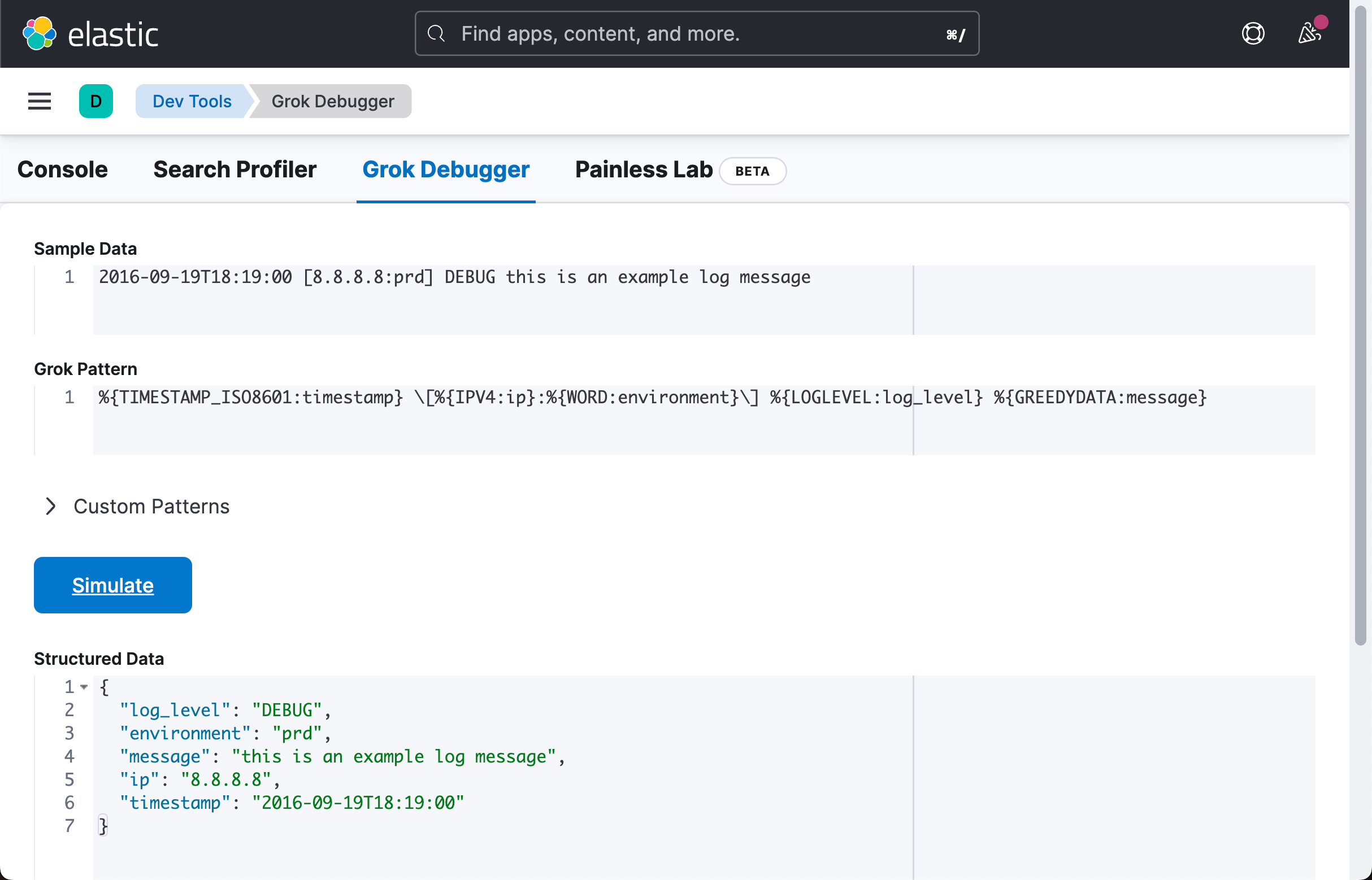Open the newsfeed celebration icon

1309,34
